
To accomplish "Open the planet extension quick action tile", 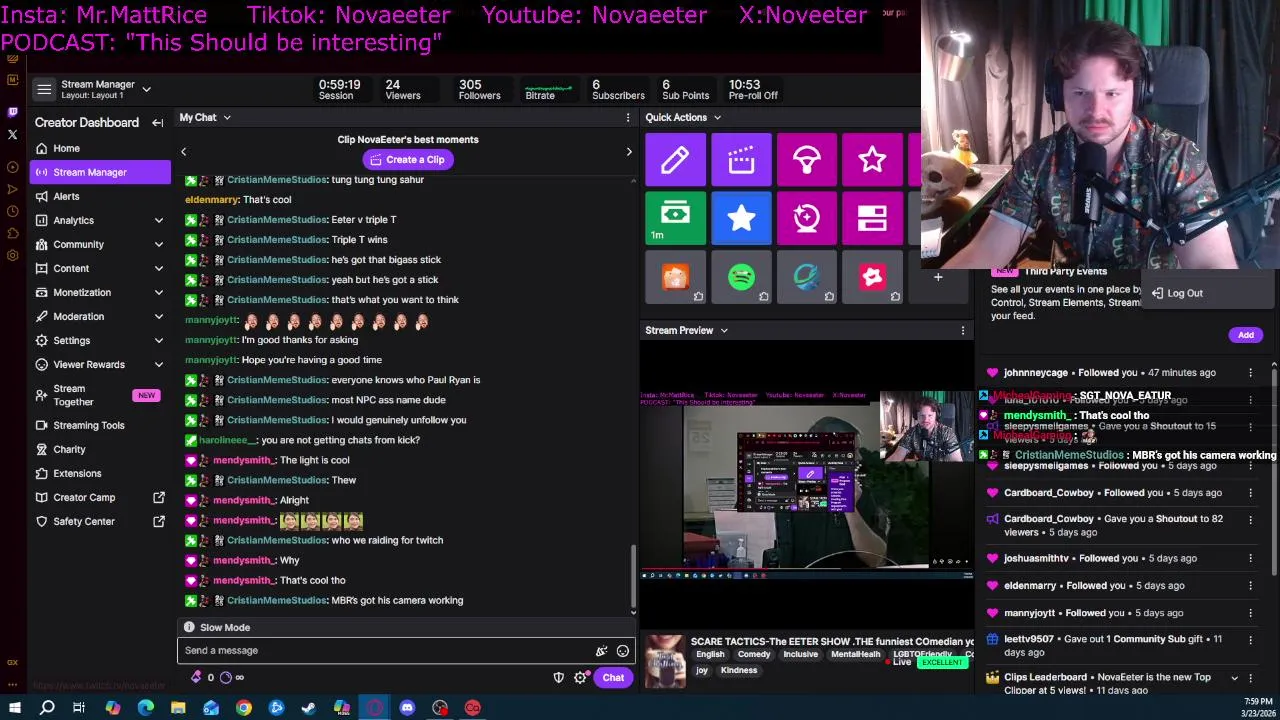I will click(x=807, y=277).
